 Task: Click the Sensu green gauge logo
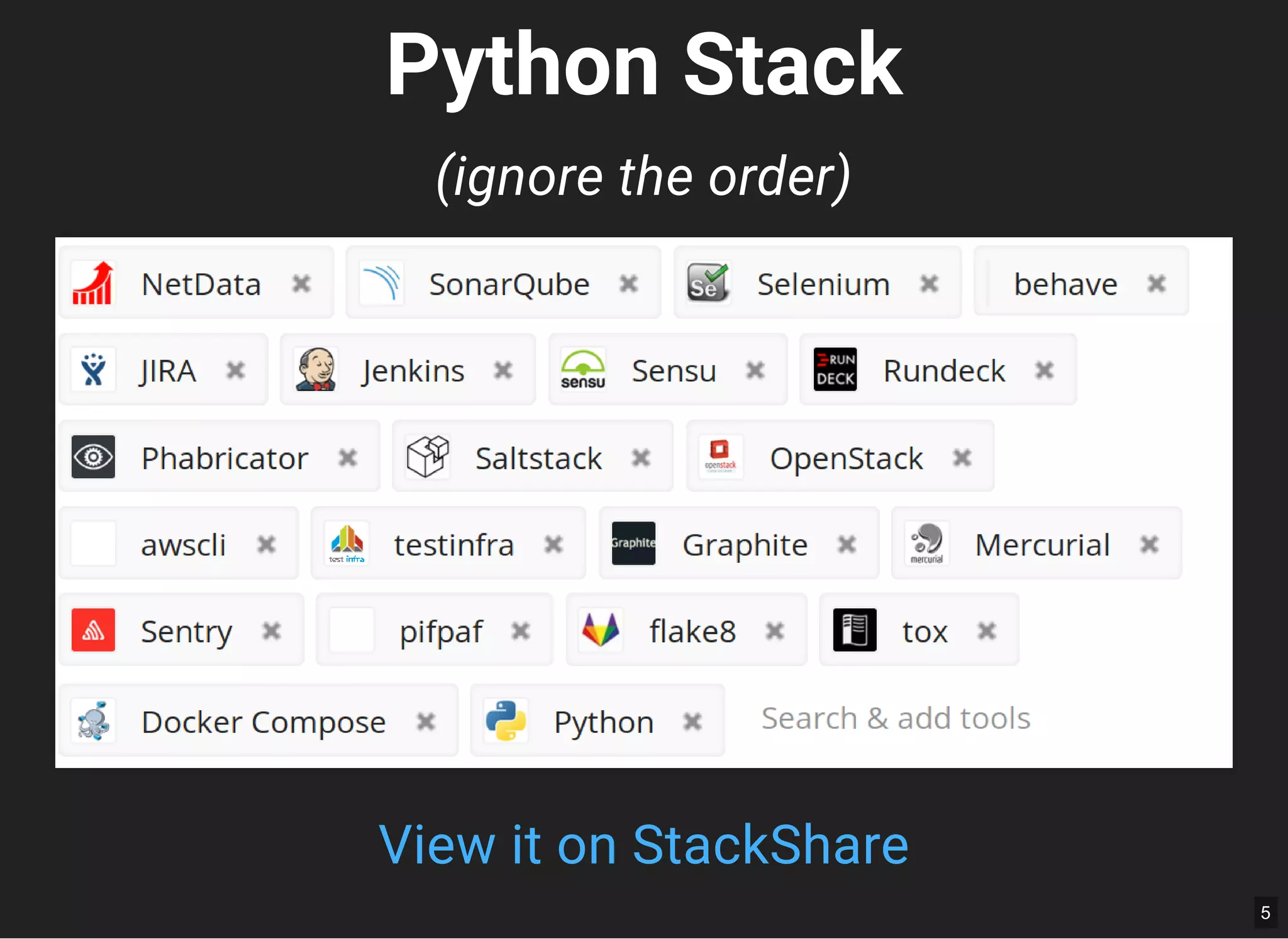click(583, 370)
